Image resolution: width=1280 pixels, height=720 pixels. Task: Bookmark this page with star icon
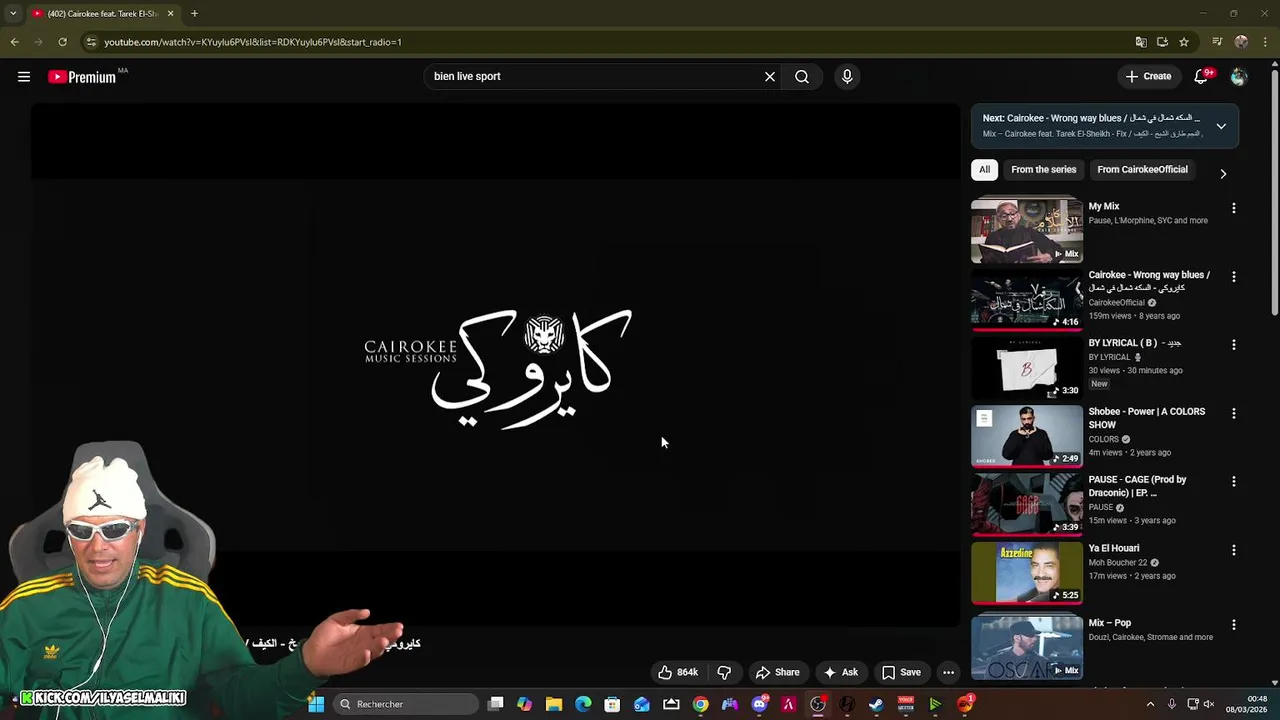click(1184, 42)
